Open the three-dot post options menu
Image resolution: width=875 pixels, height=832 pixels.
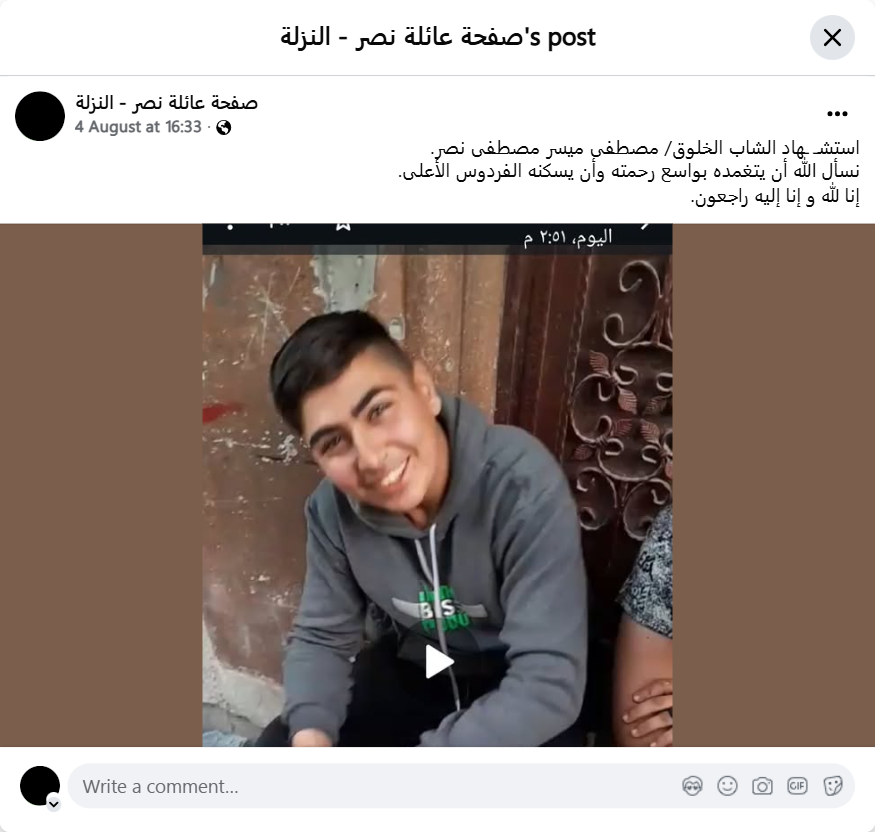[x=837, y=114]
